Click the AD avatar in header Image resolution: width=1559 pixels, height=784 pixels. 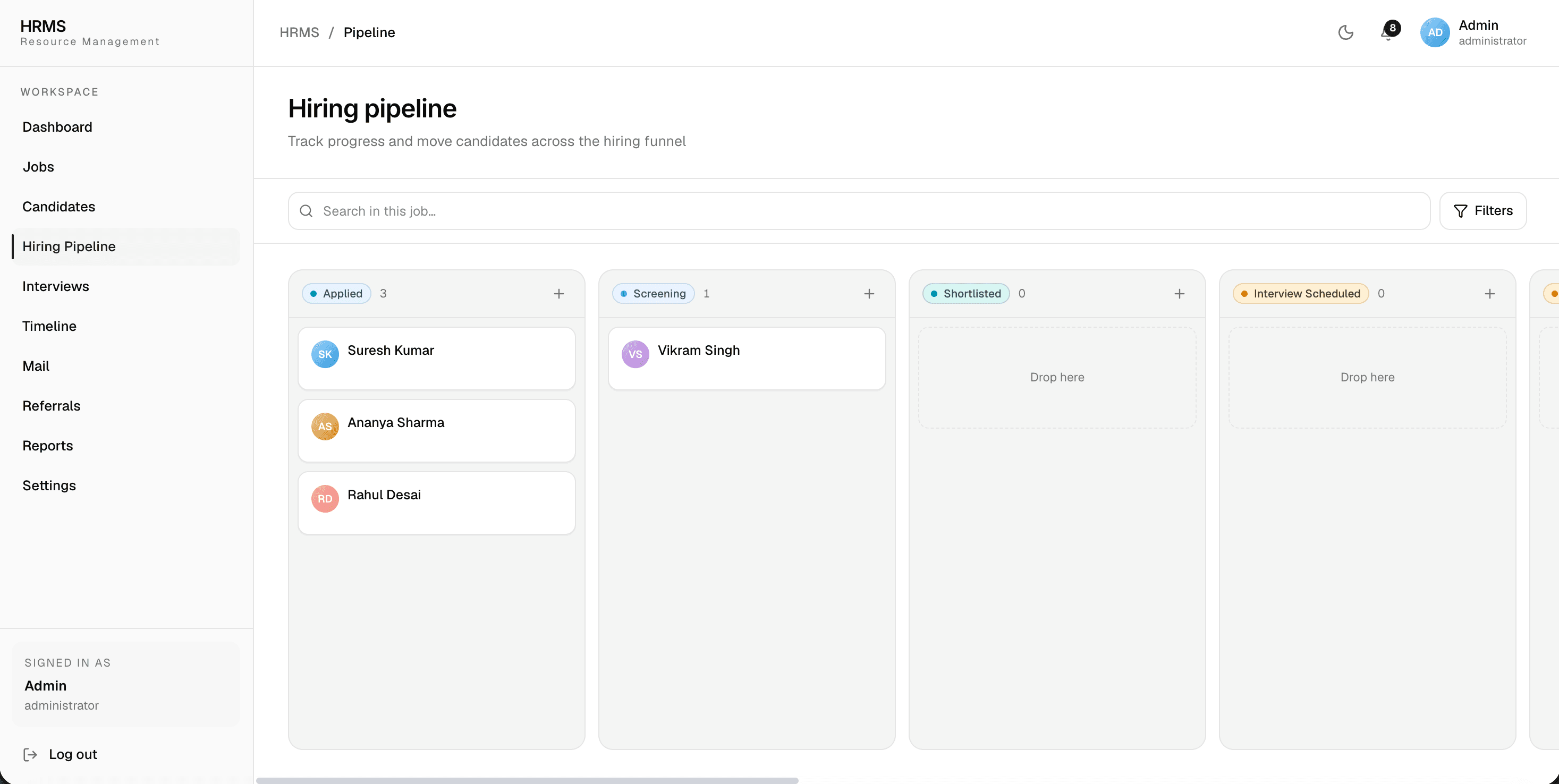click(x=1435, y=33)
